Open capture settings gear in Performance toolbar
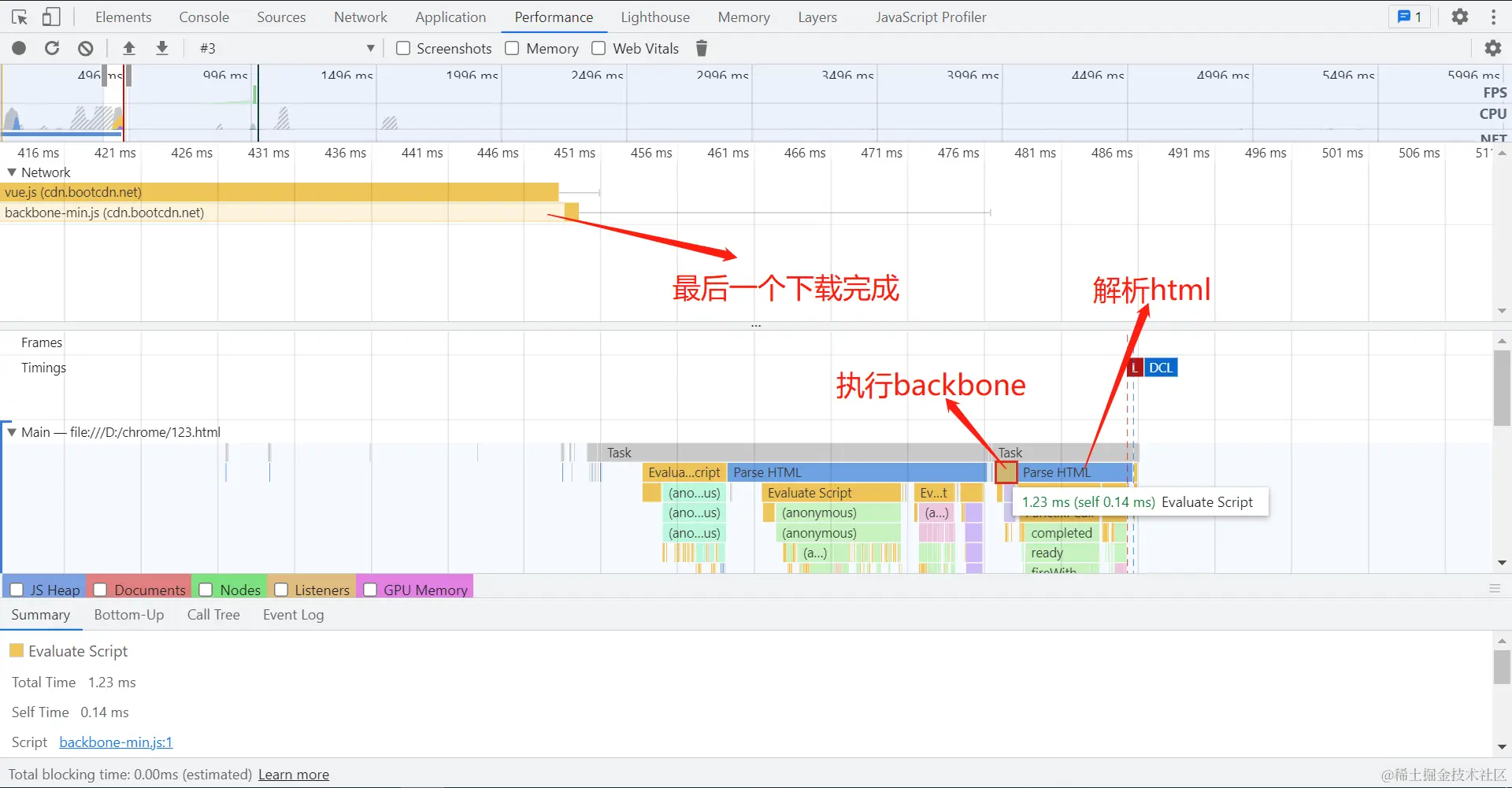 (1492, 48)
